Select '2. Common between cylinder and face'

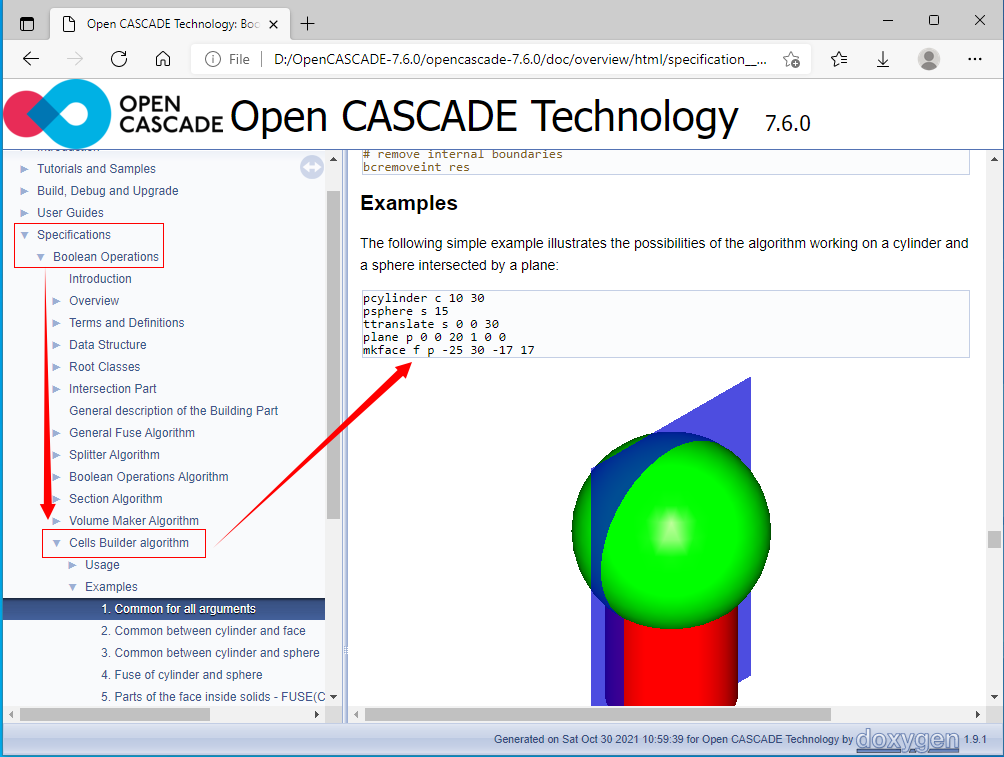[203, 631]
